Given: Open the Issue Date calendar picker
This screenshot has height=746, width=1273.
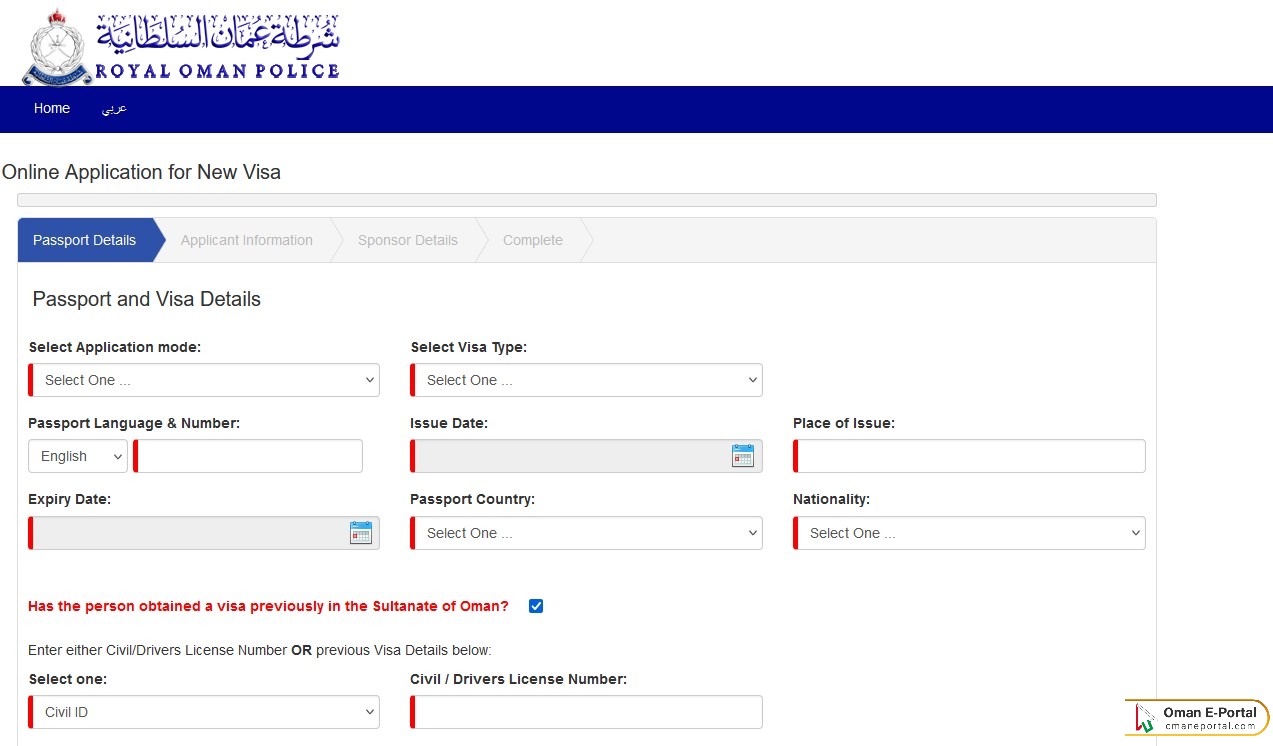Looking at the screenshot, I should click(743, 455).
